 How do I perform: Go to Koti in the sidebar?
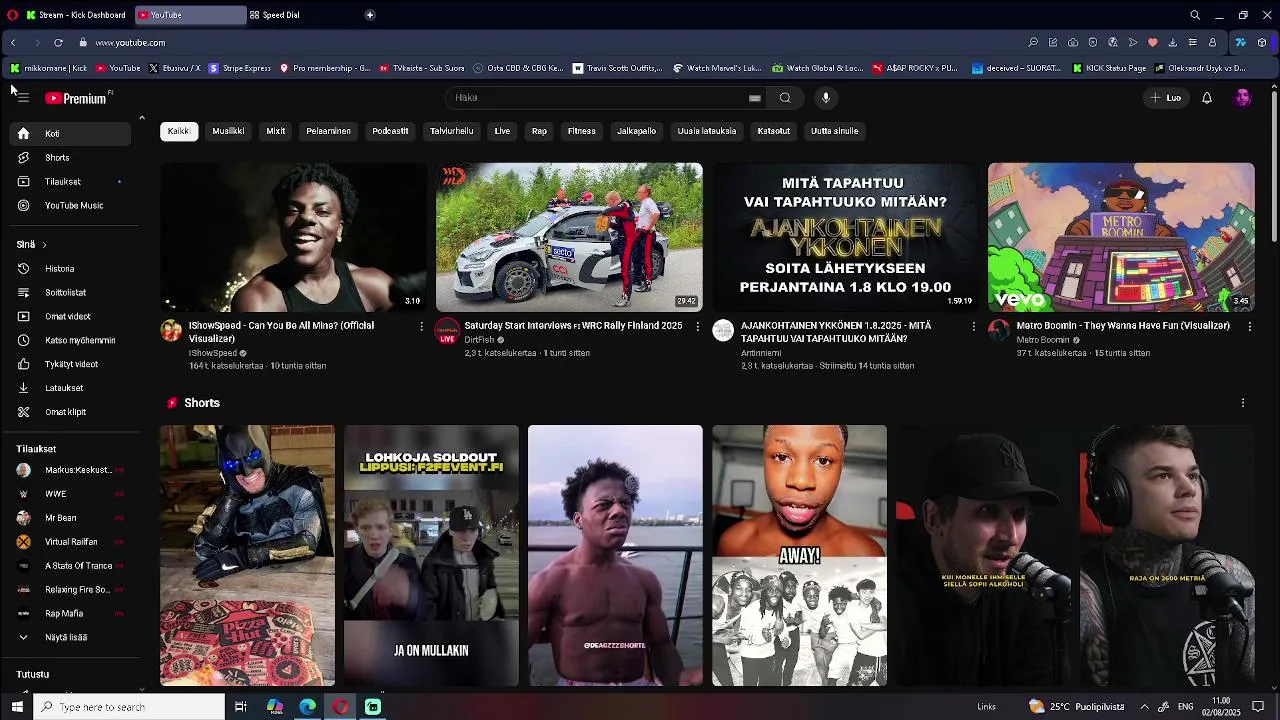[70, 133]
